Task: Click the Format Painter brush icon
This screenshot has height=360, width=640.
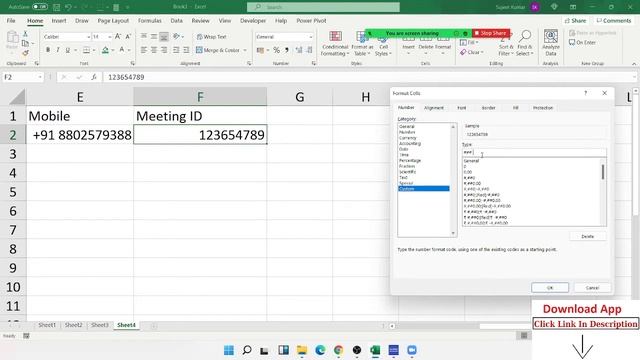Action: (x=25, y=53)
